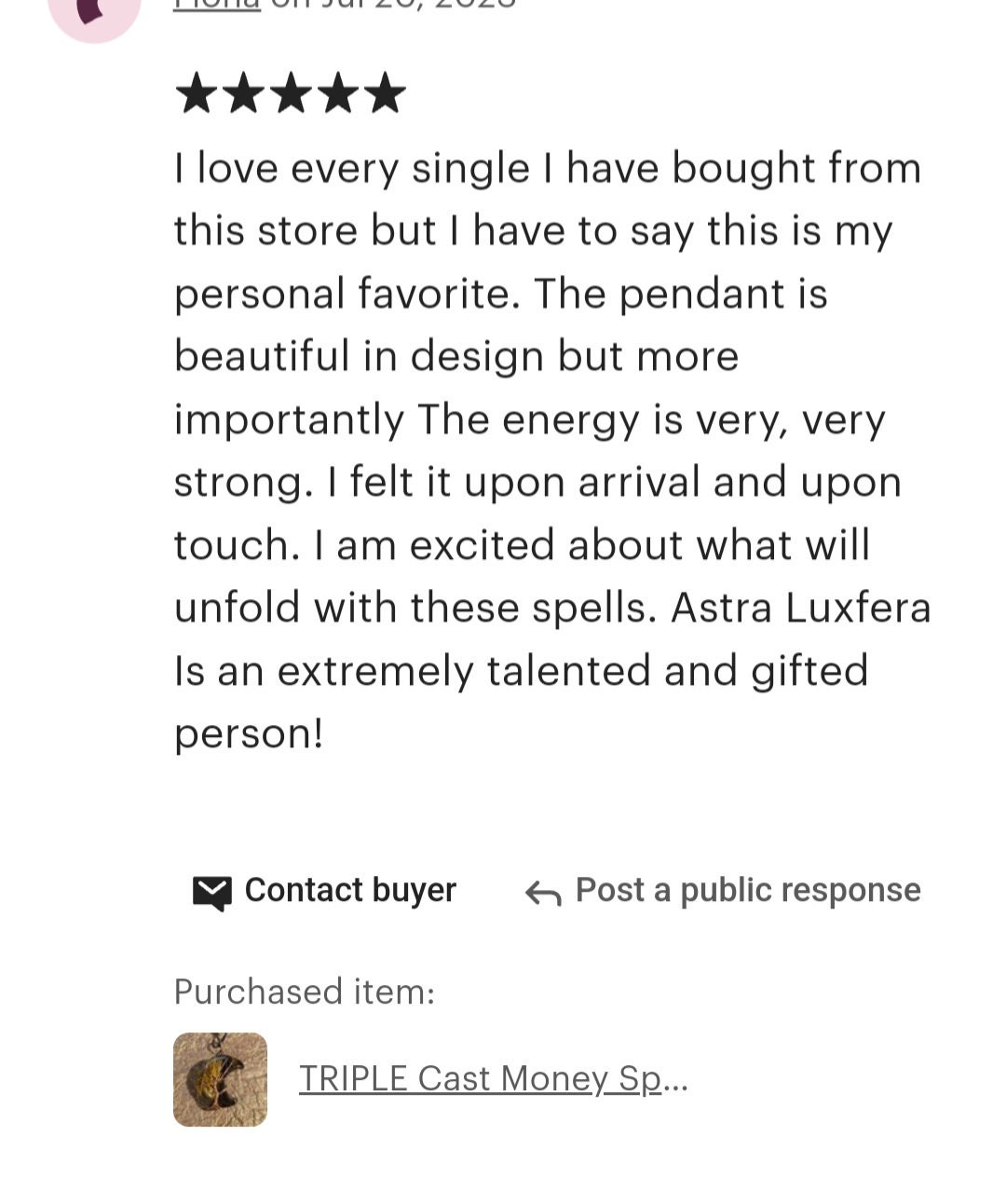Open the moon pendant purchased item thumbnail
Image resolution: width=1006 pixels, height=1204 pixels.
click(x=220, y=1079)
